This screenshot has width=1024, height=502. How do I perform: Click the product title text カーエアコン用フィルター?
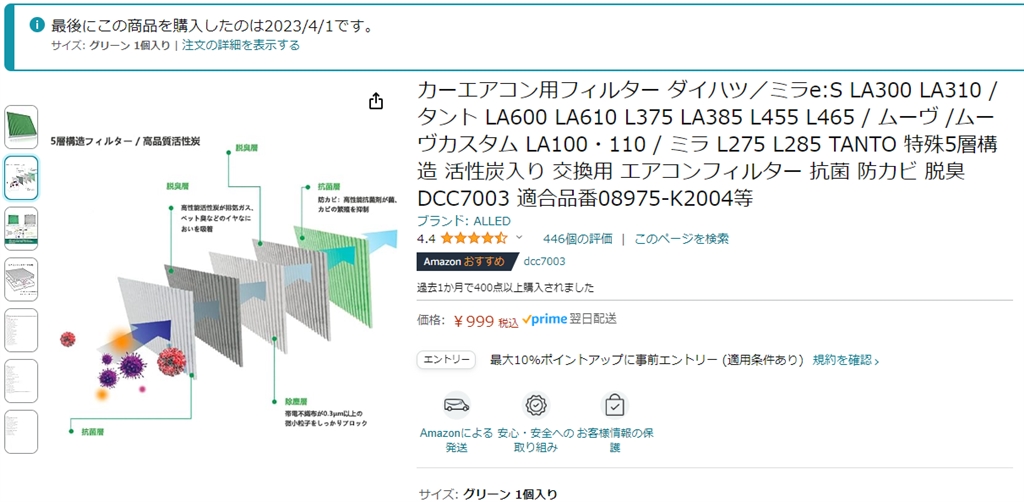click(x=537, y=89)
